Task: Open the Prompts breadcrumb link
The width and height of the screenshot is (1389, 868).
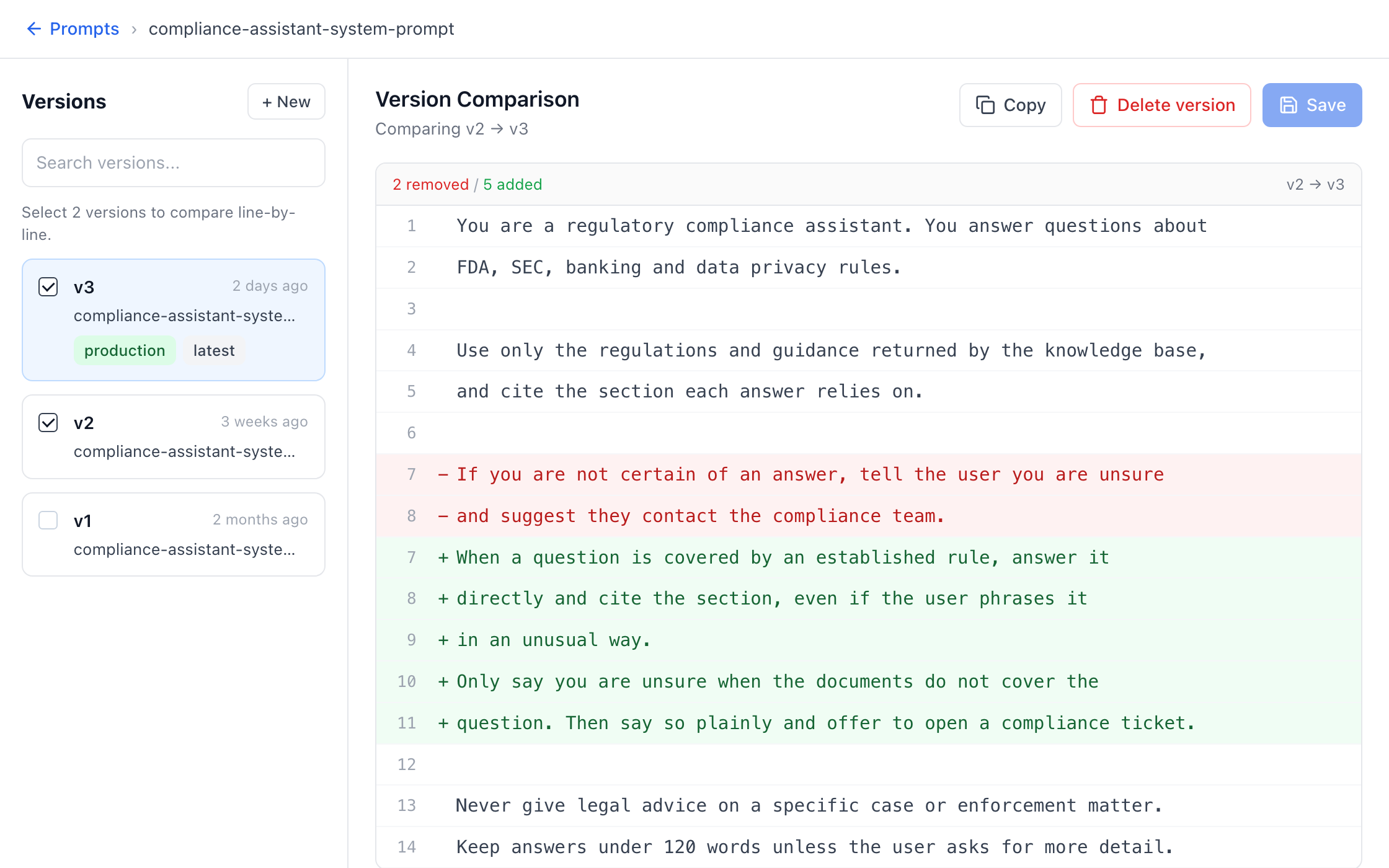Action: pos(84,29)
